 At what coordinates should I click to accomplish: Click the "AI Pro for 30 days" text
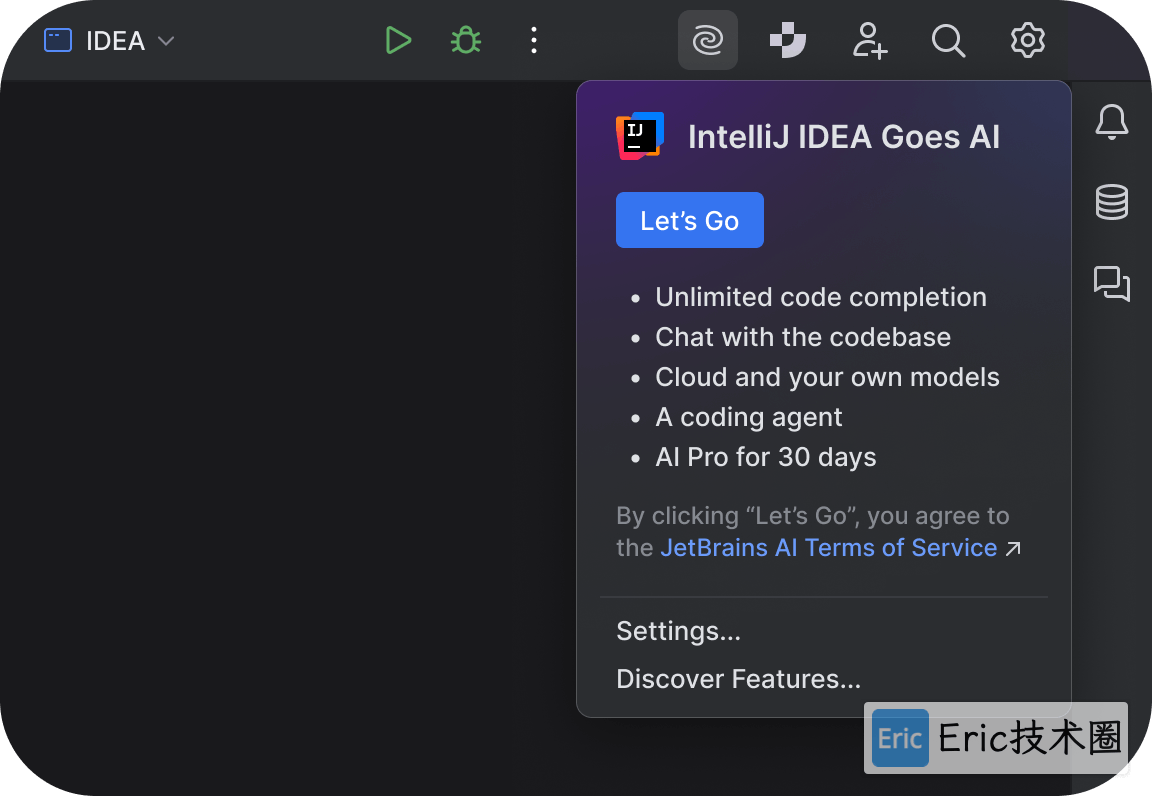tap(766, 457)
